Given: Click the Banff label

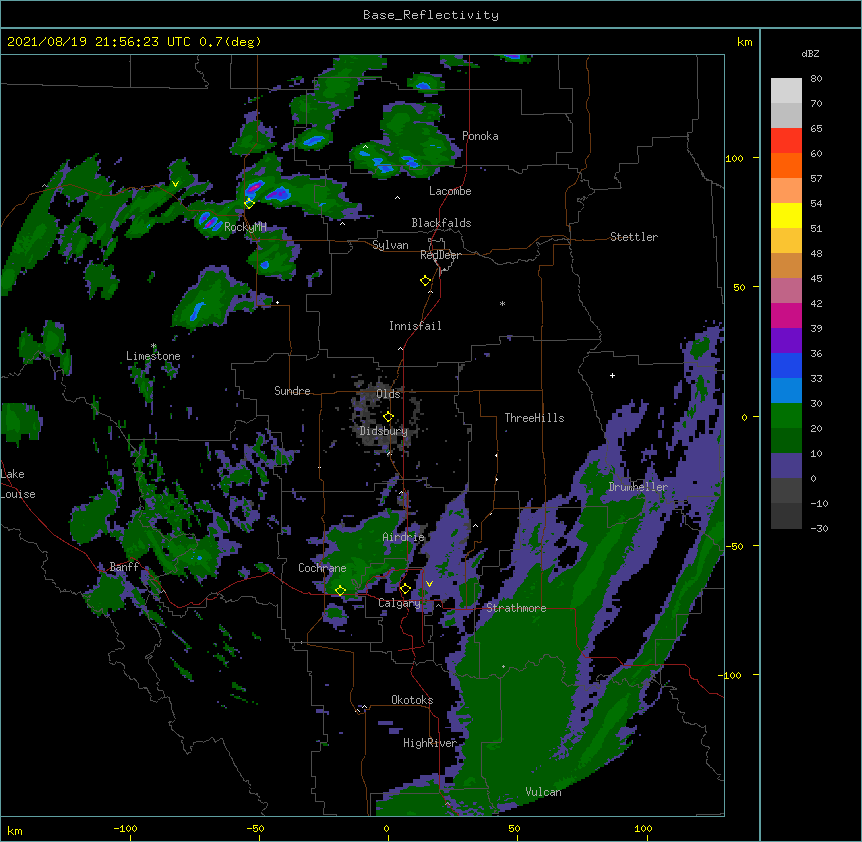Looking at the screenshot, I should (124, 567).
